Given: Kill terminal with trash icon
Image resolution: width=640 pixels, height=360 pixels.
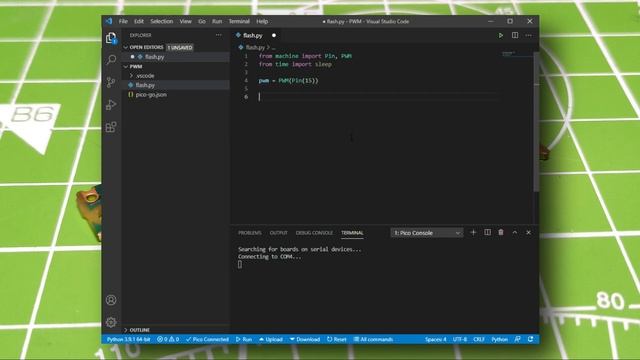Looking at the screenshot, I should pos(501,233).
